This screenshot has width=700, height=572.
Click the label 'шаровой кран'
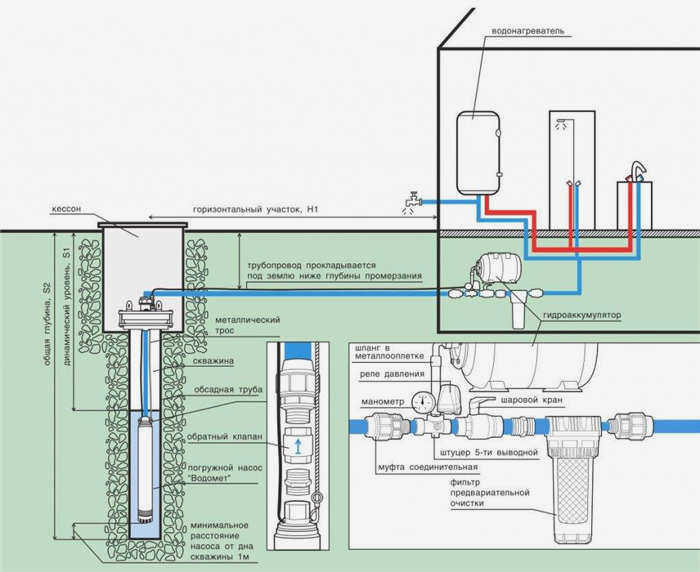pyautogui.click(x=532, y=400)
